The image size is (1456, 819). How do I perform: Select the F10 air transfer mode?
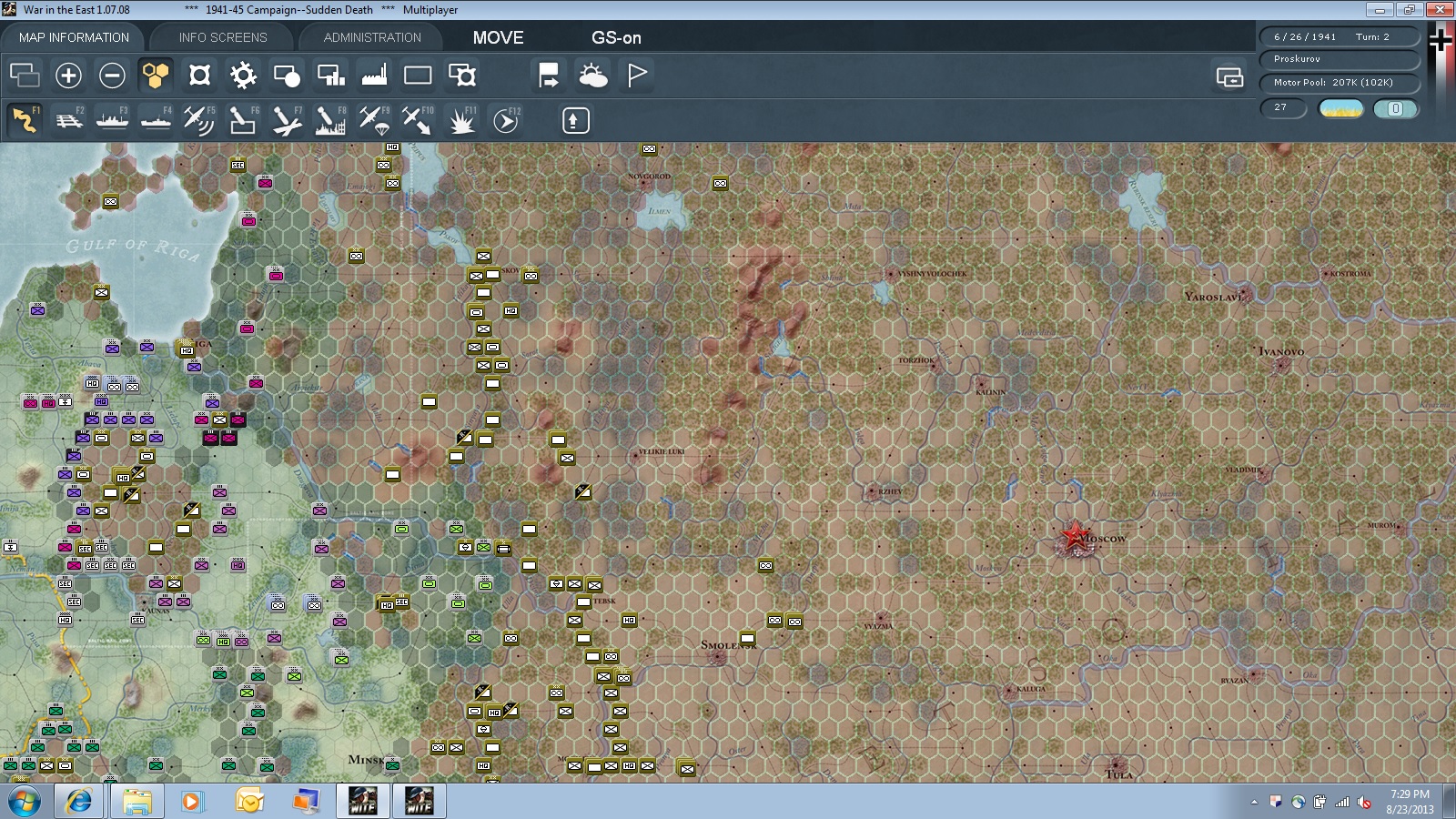(x=418, y=120)
